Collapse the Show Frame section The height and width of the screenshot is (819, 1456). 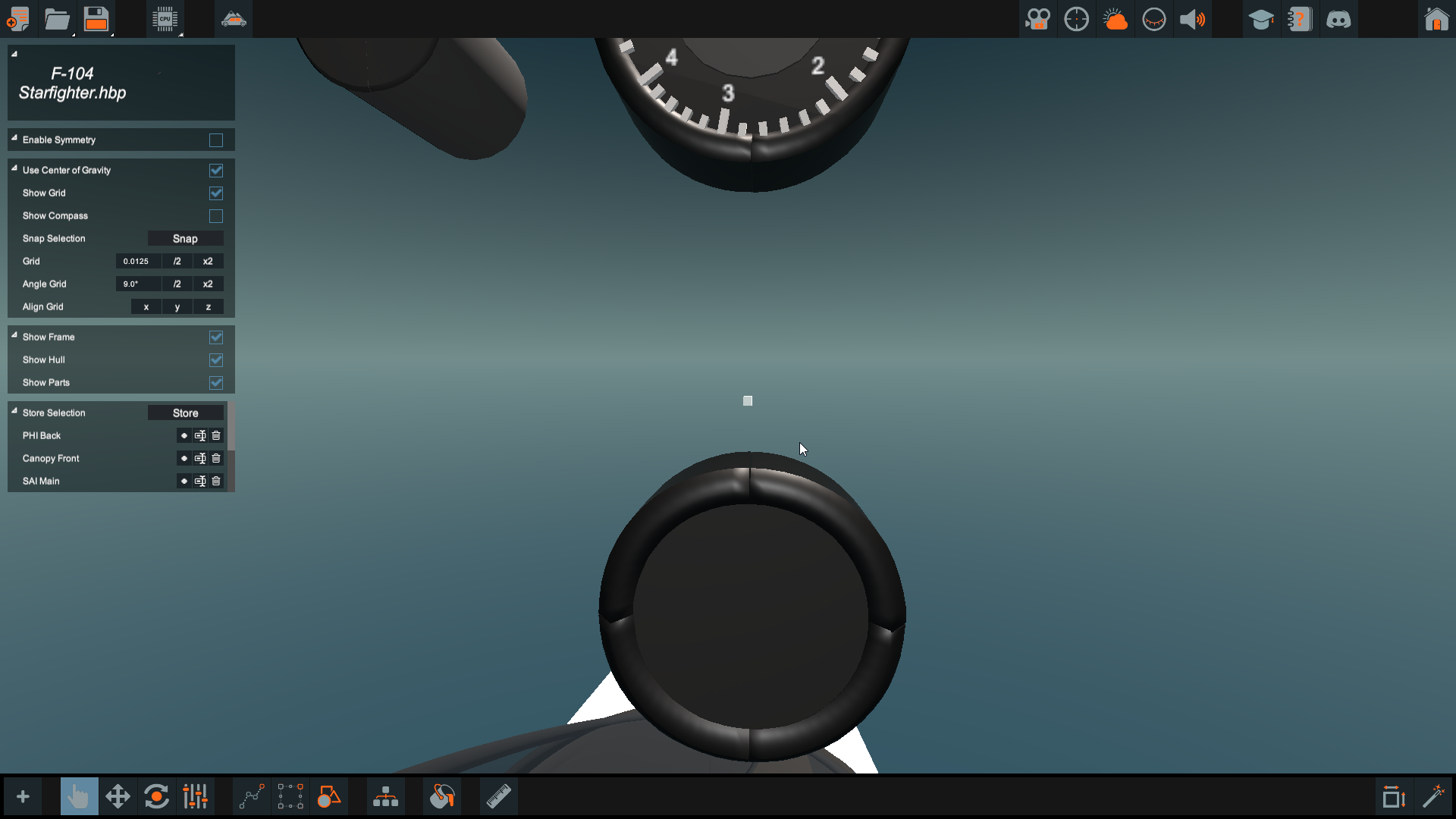14,335
